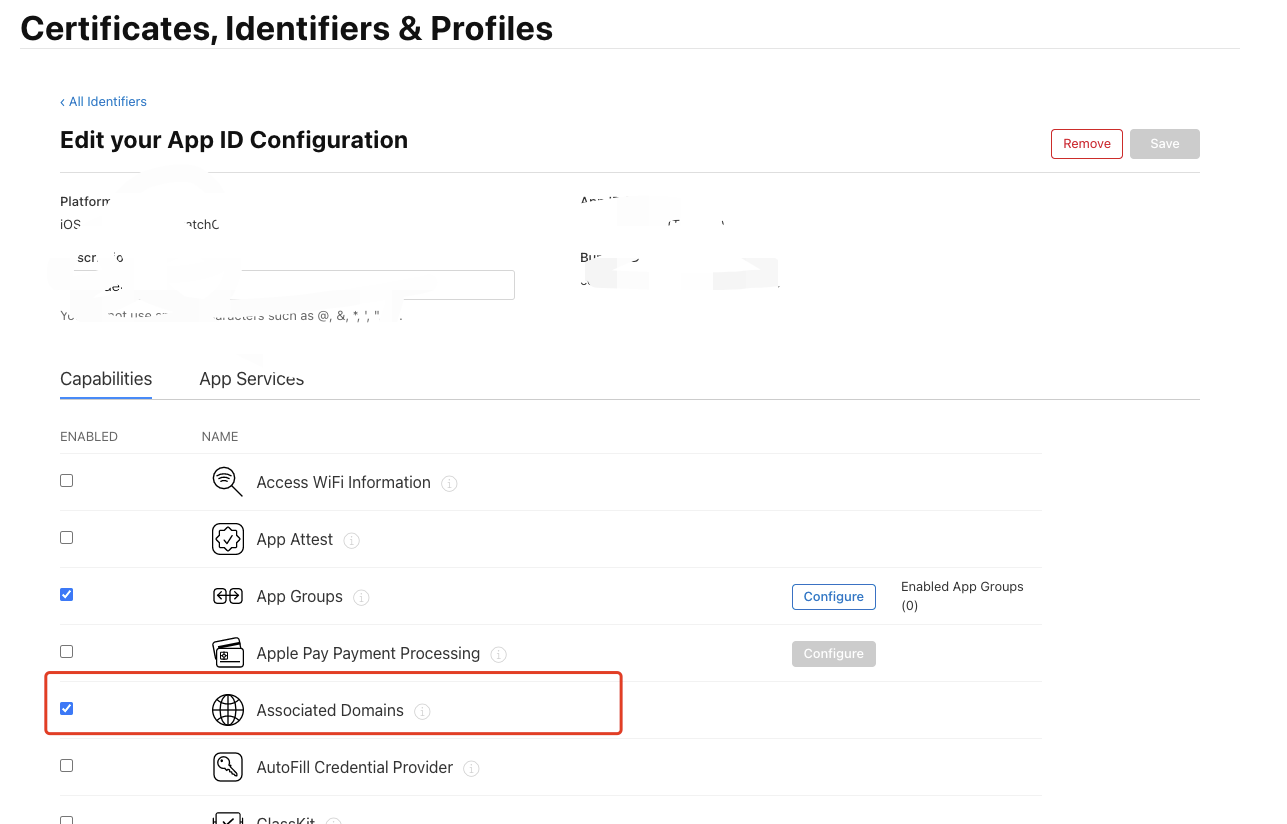1287x824 pixels.
Task: Show info for Associated Domains
Action: [x=423, y=712]
